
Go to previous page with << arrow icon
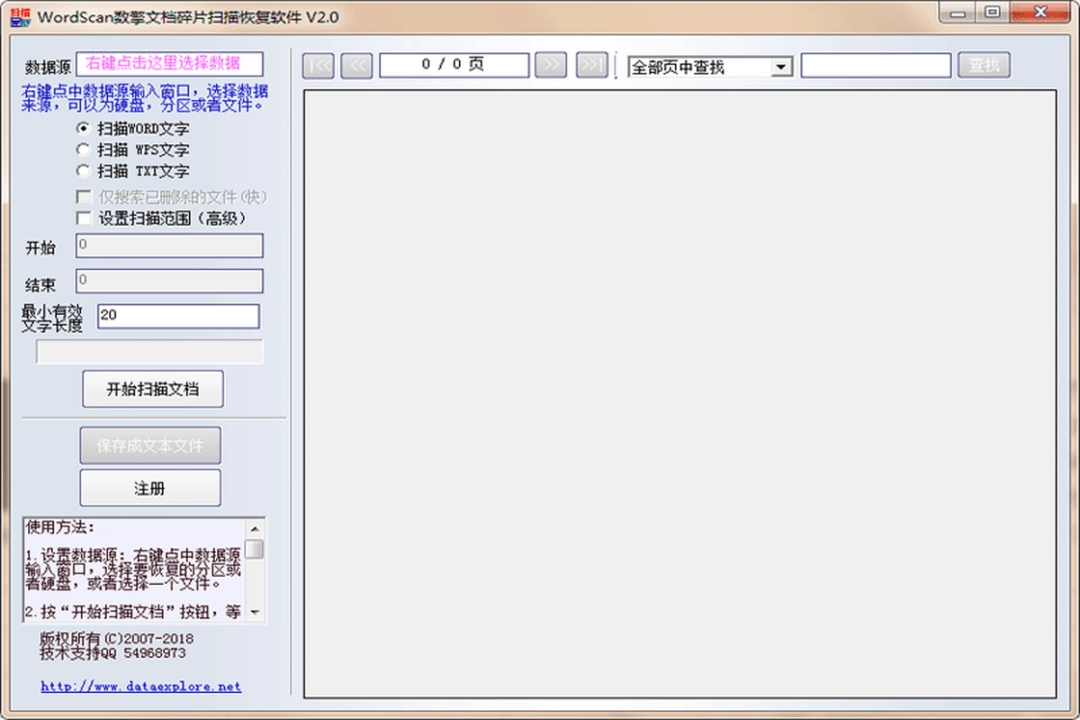coord(357,64)
